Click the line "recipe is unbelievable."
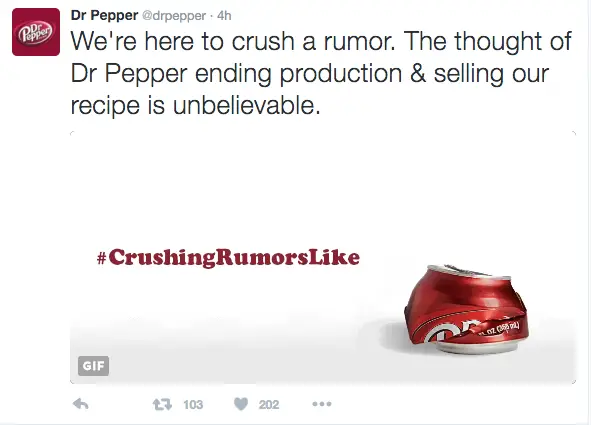The width and height of the screenshot is (591, 425). [196, 105]
